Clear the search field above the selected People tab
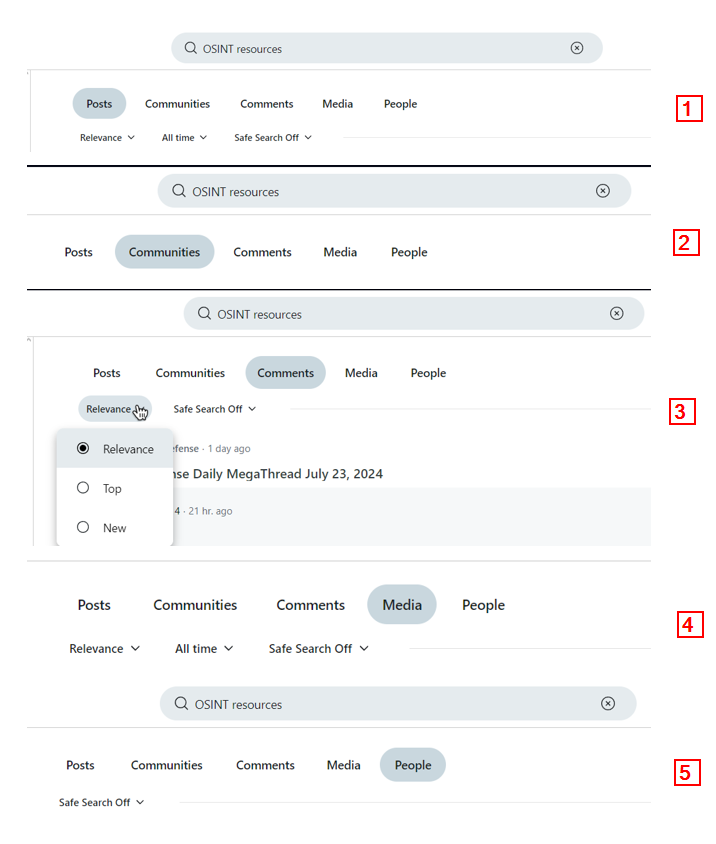Screen dimensions: 716x844 608,703
